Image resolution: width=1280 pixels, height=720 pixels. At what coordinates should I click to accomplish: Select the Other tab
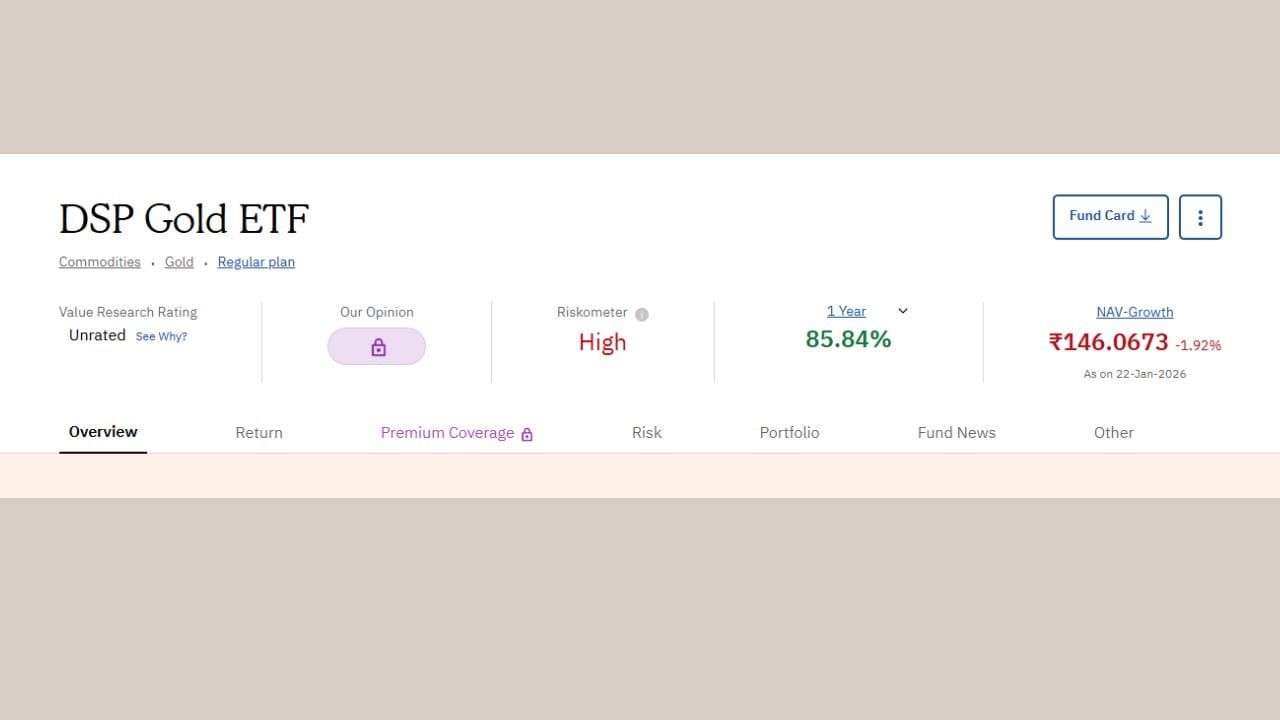(1113, 433)
